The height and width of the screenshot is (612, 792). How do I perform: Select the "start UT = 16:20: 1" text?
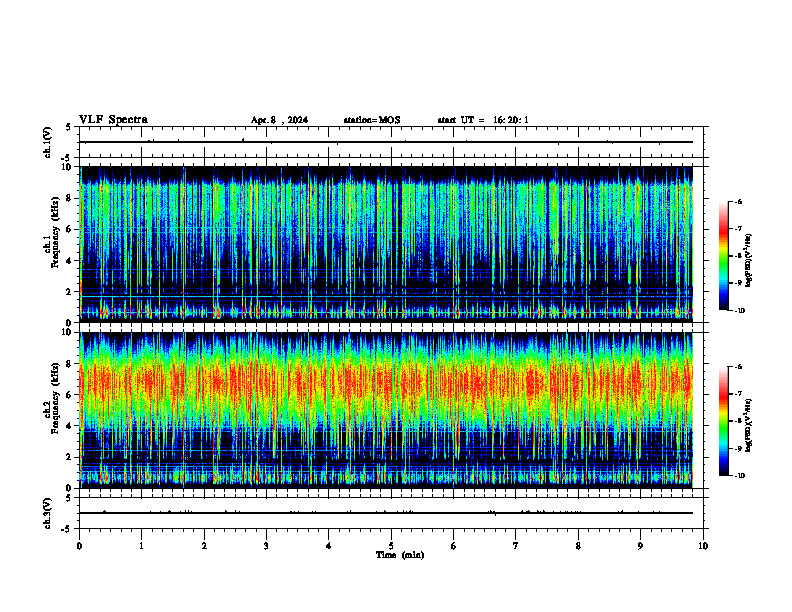[x=483, y=120]
